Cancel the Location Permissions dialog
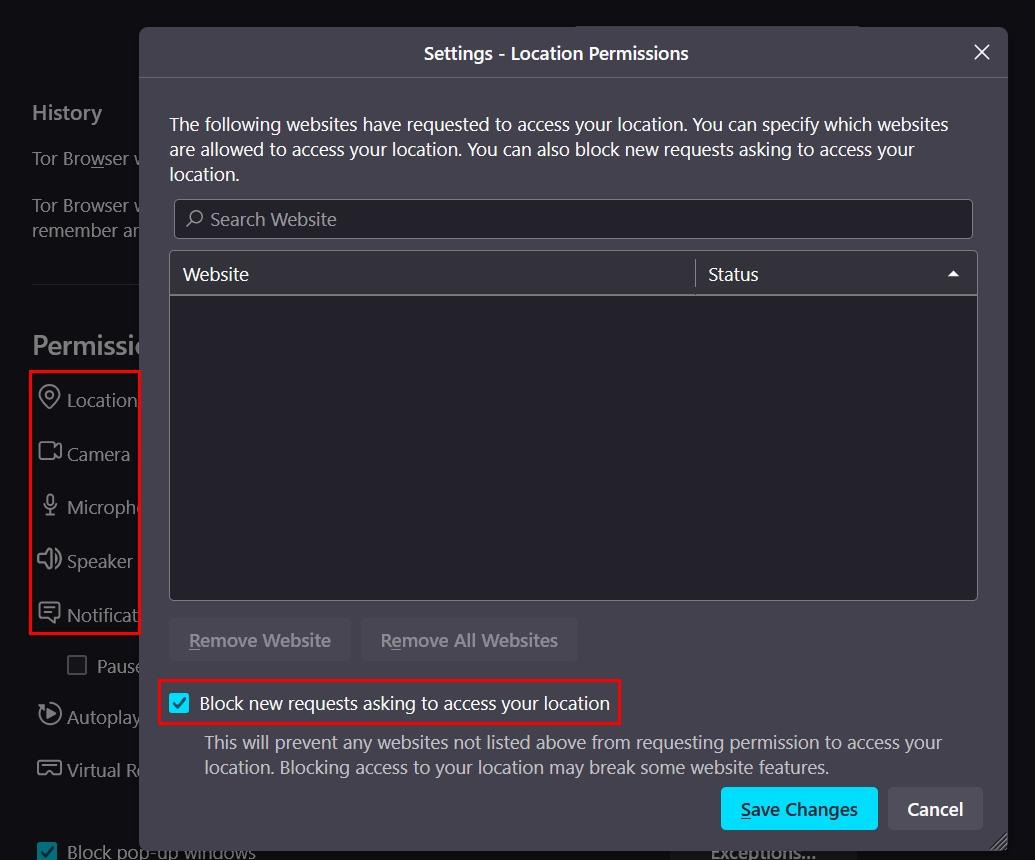The image size is (1035, 860). tap(934, 808)
